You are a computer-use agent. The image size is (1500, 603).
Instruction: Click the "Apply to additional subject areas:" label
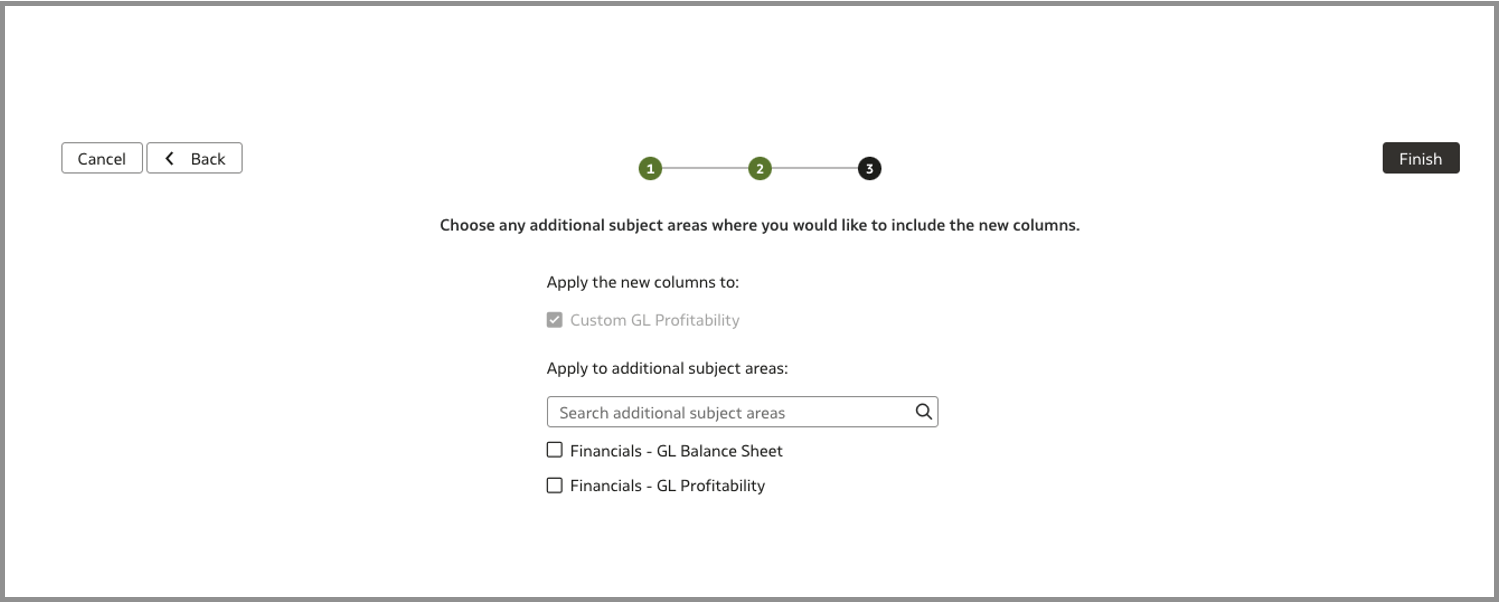point(667,368)
